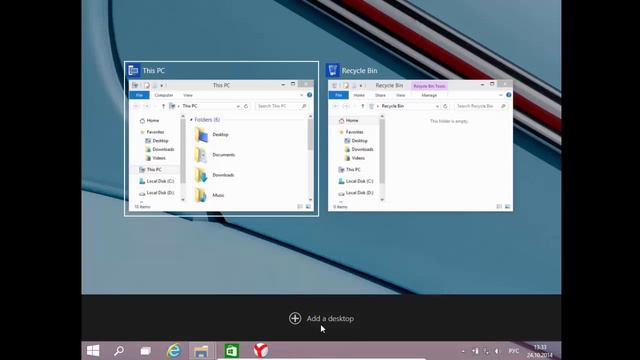This screenshot has height=360, width=640.
Task: Click the Search Recycle Bin field
Action: click(481, 106)
